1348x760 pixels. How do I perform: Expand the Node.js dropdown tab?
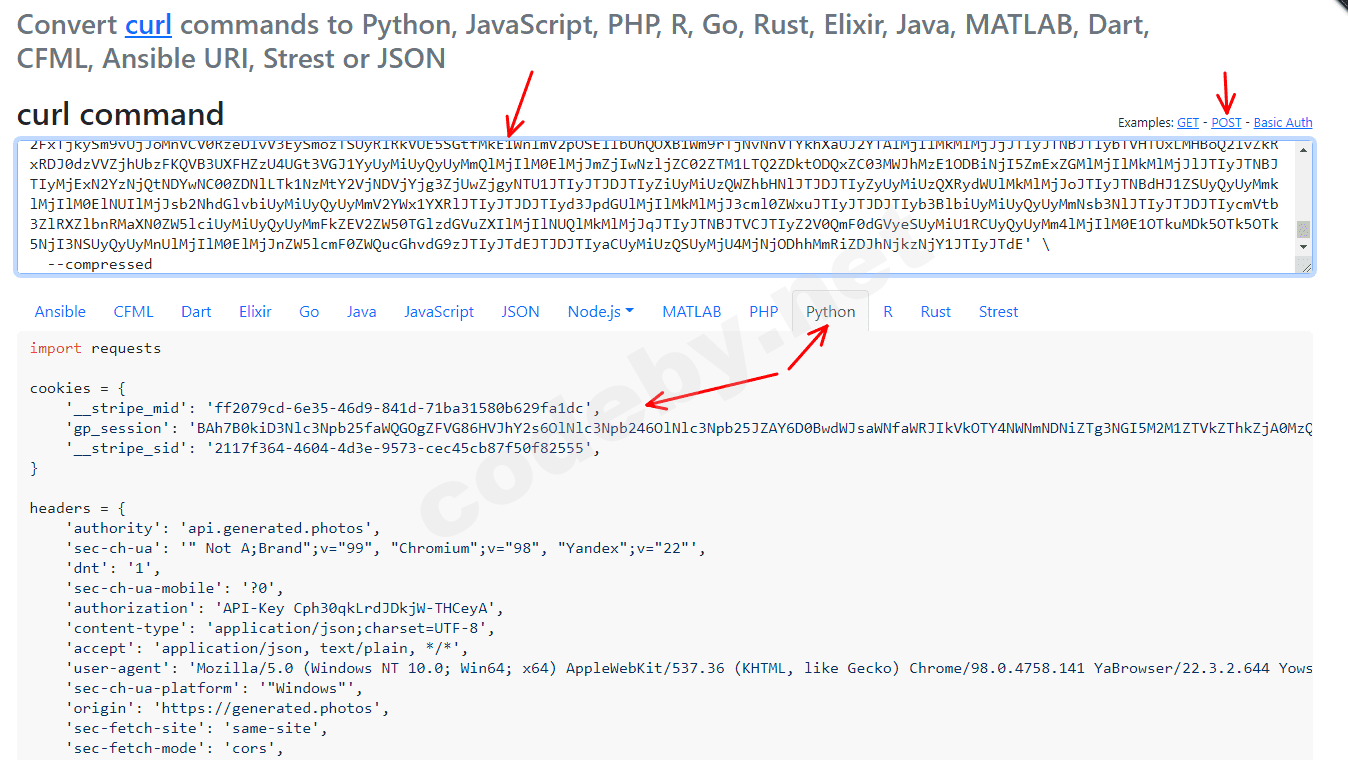[600, 312]
